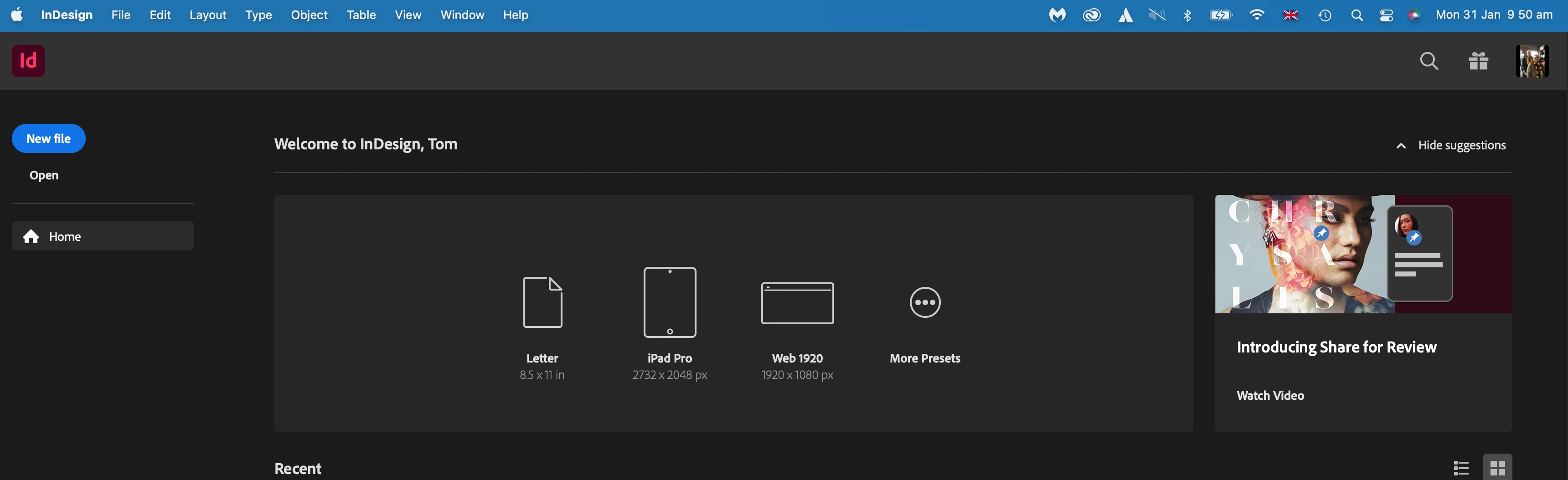Click the 8.5 x 11 in size text
Viewport: 1568px width, 480px height.
[x=542, y=375]
